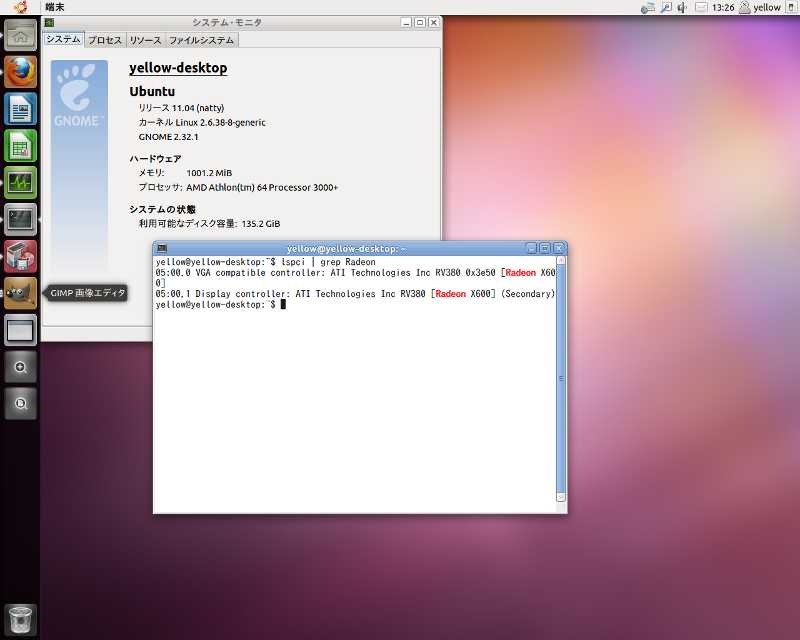Click the terminal vertical scrollbar thumb
This screenshot has height=640, width=800.
coord(561,379)
